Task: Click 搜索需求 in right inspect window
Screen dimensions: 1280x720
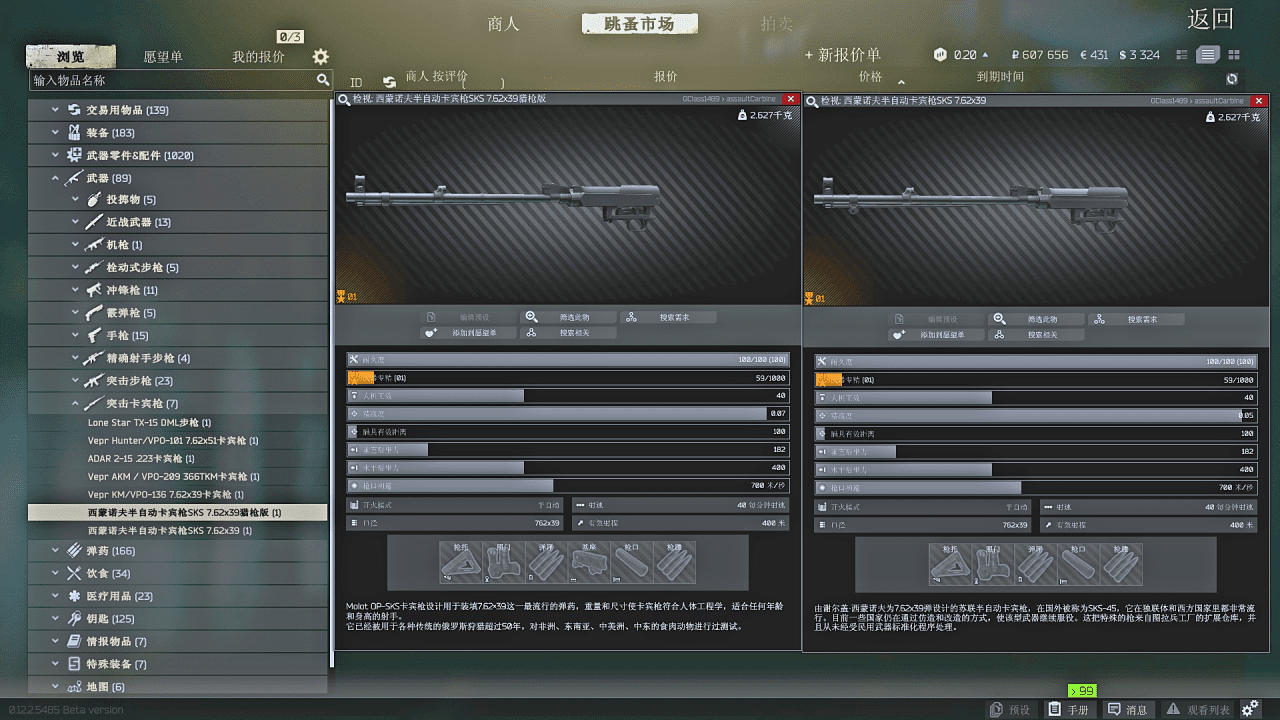Action: (1137, 319)
